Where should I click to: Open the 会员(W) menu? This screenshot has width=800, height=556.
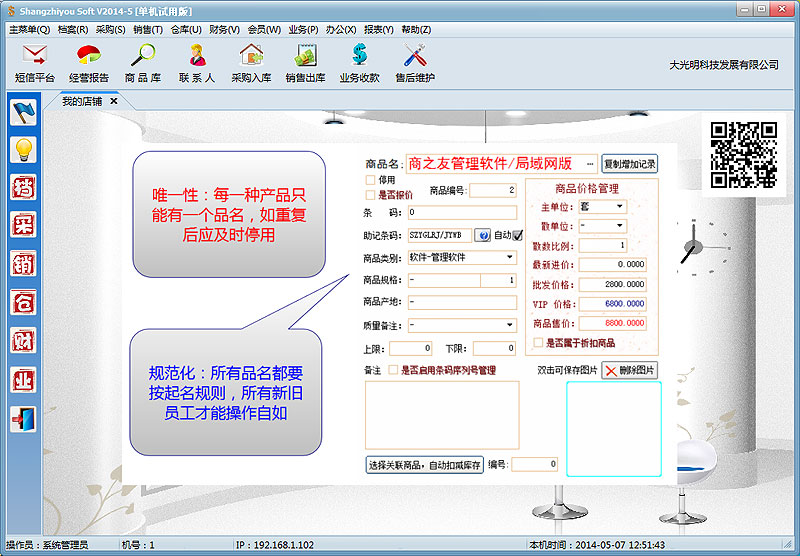264,30
